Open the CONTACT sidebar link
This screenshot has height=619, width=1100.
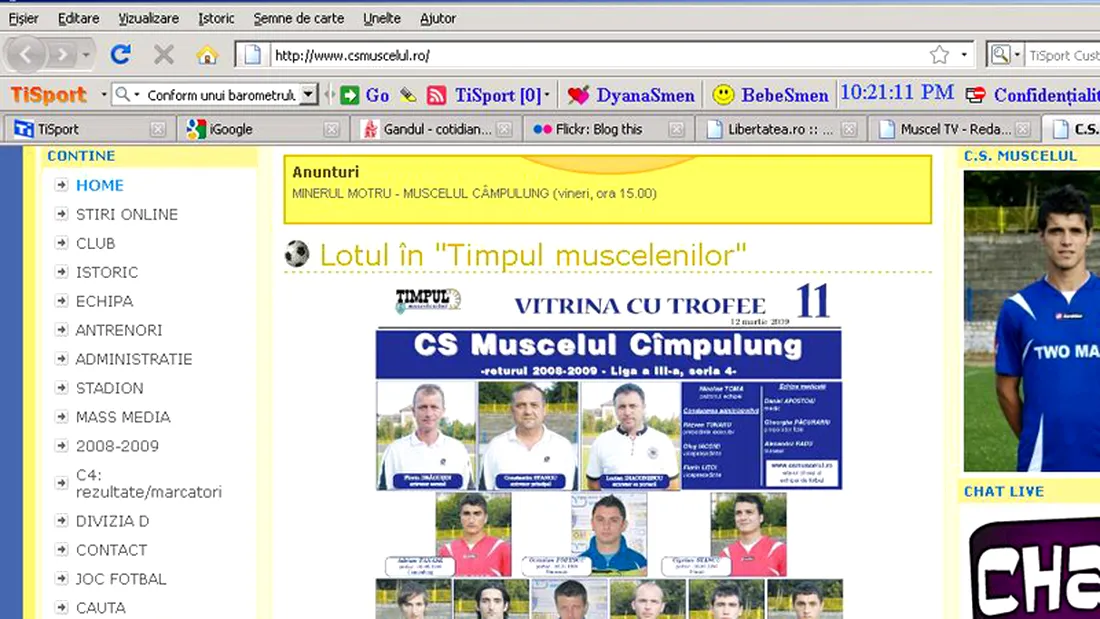(x=112, y=550)
